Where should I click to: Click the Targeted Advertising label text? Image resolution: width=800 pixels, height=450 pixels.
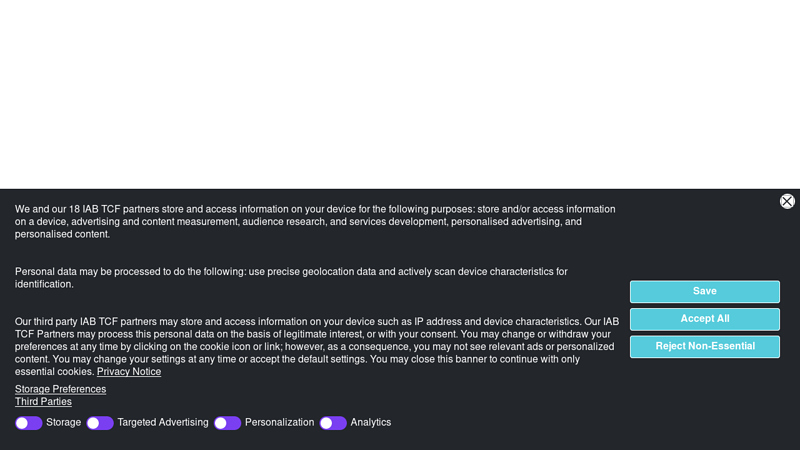(163, 422)
